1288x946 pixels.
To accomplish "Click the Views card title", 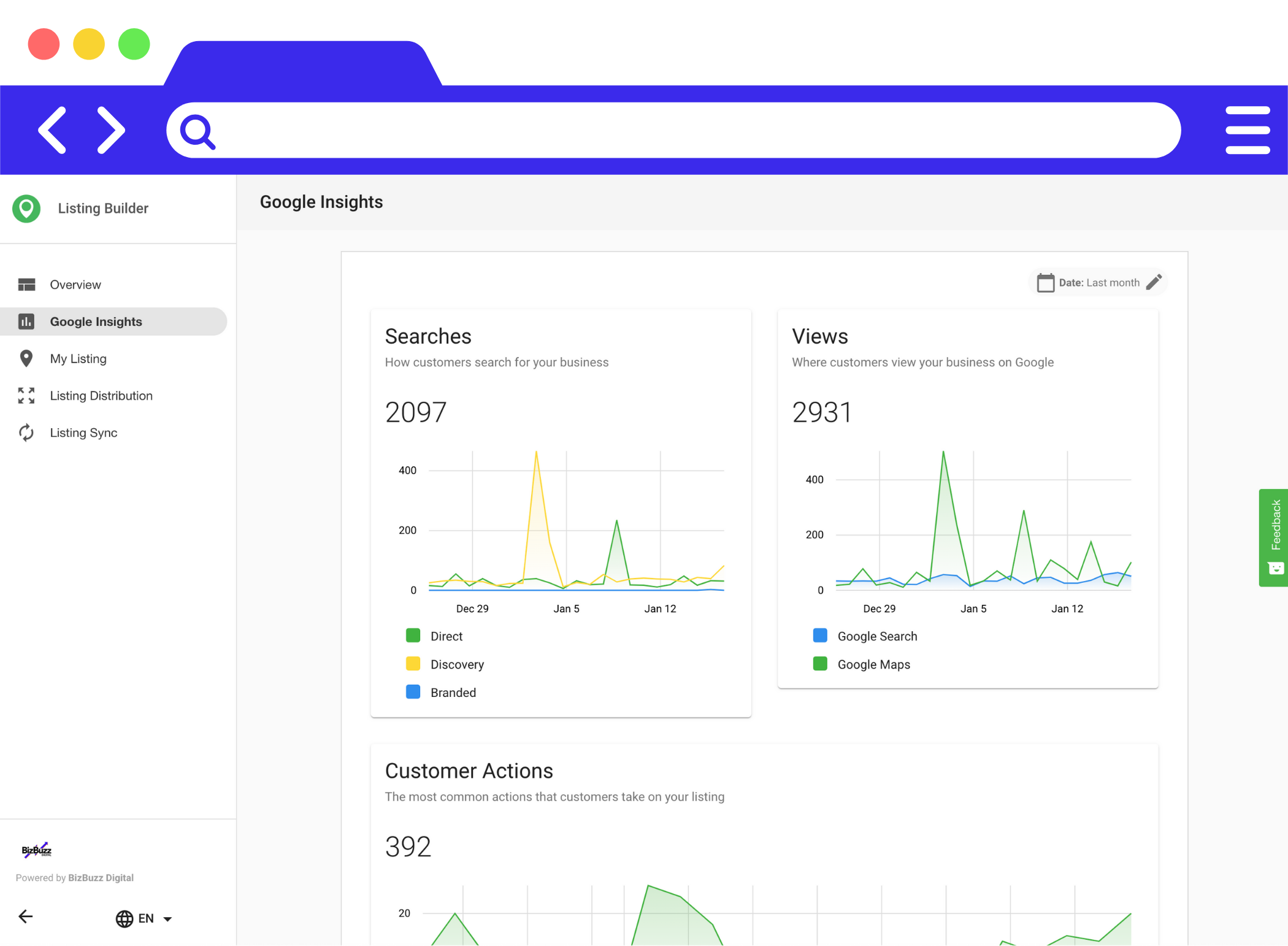I will (x=820, y=336).
